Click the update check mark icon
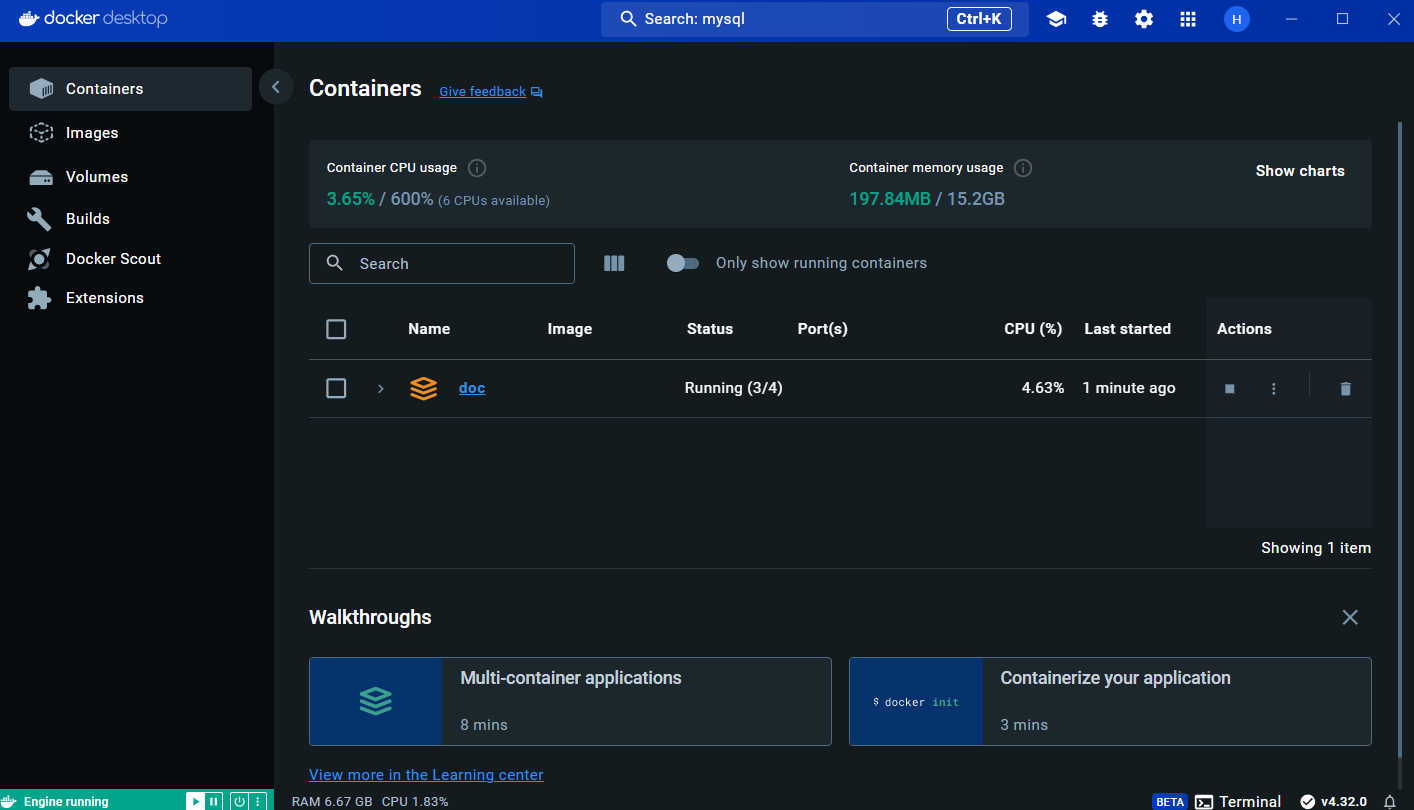 coord(1307,801)
